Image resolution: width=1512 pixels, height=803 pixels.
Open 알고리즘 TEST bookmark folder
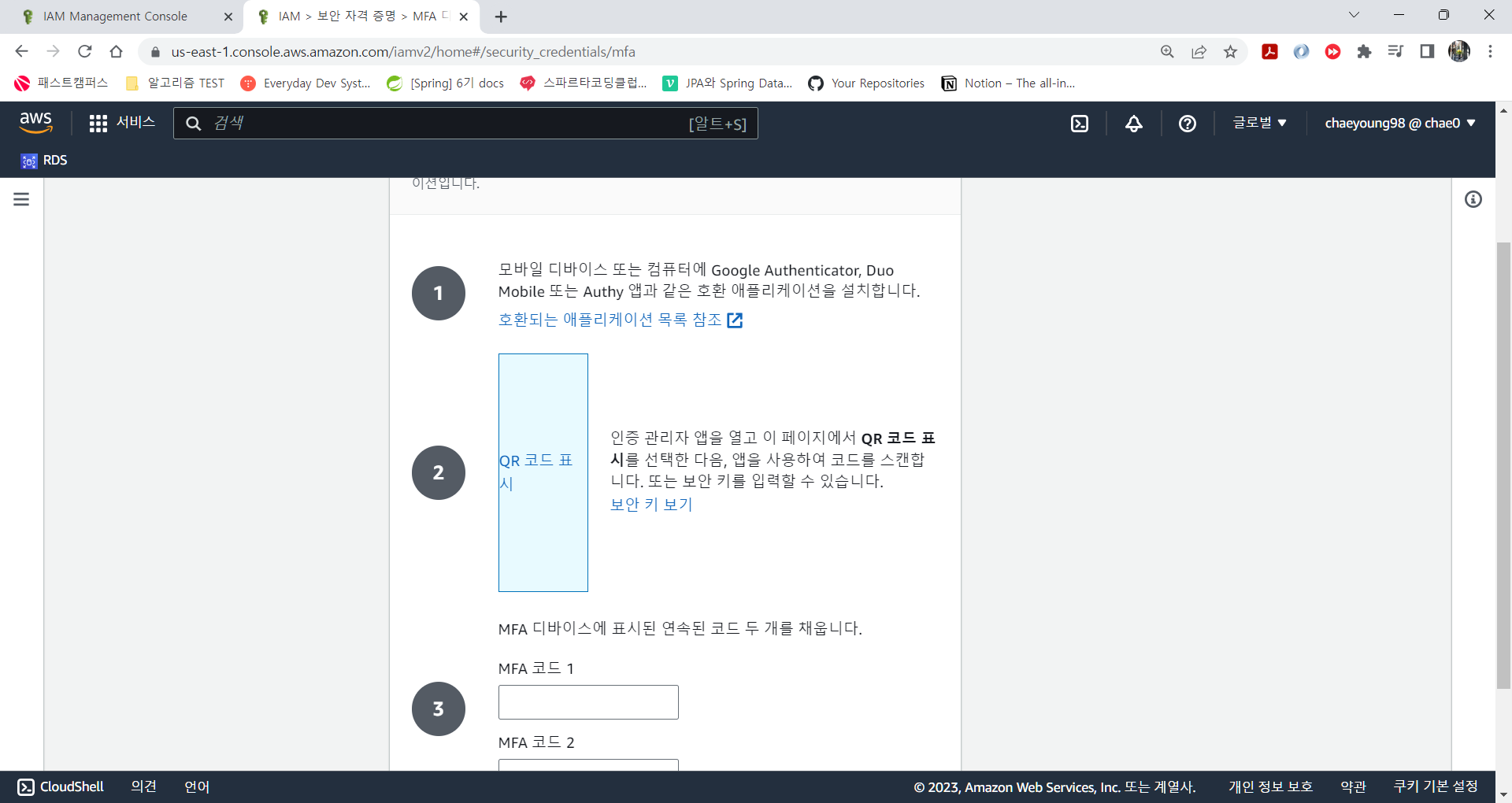tap(175, 83)
